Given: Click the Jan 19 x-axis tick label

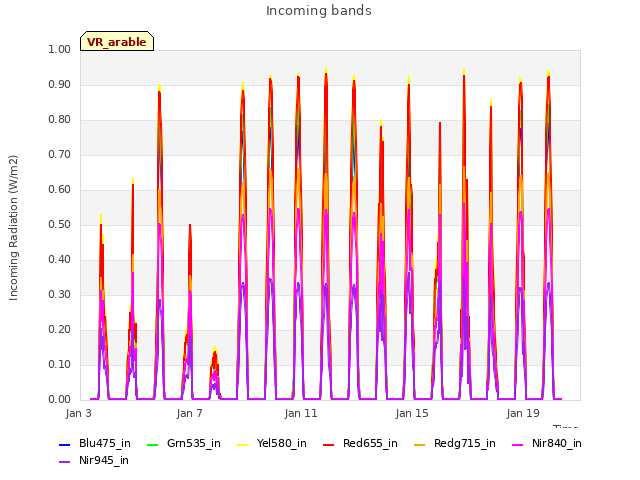Looking at the screenshot, I should pos(523,413).
